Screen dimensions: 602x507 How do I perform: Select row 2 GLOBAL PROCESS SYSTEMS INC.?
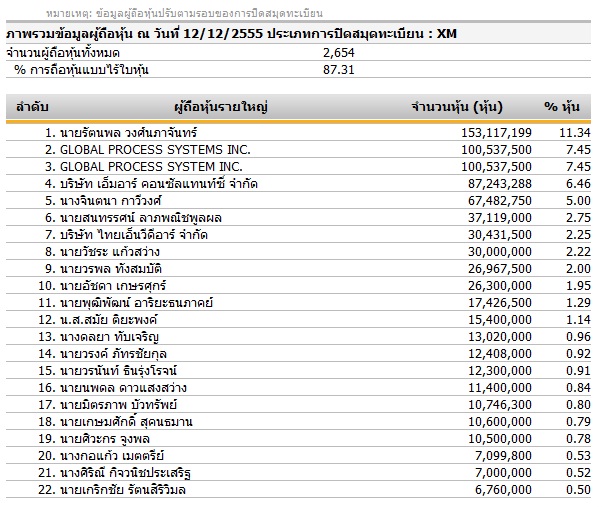click(155, 150)
